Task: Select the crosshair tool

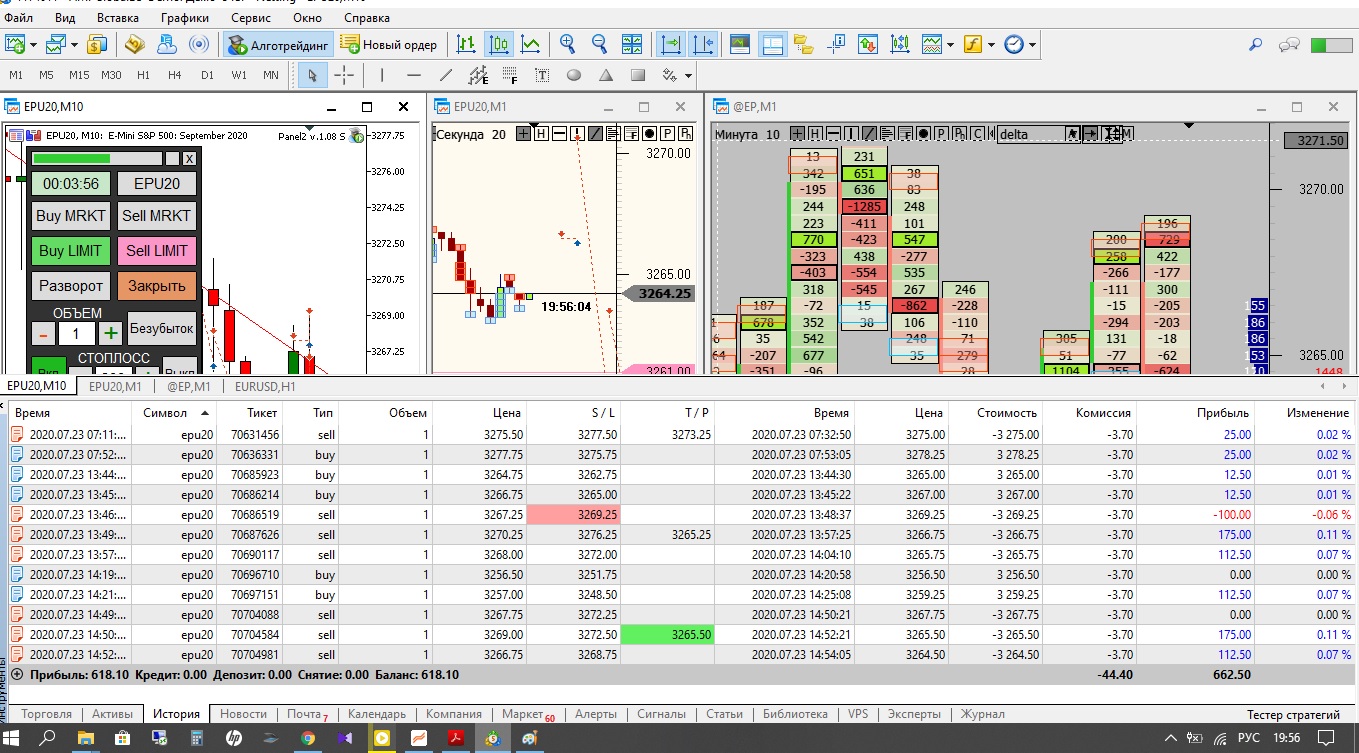Action: 344,75
